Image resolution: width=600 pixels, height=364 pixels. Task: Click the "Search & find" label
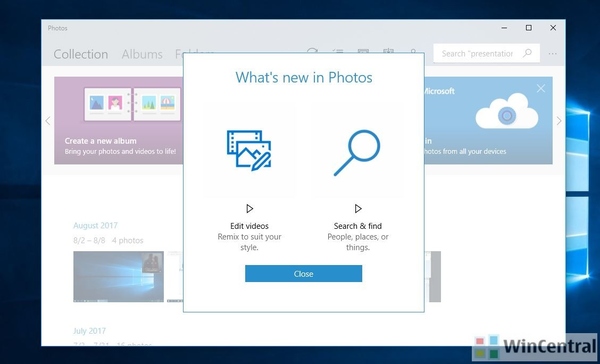[358, 226]
